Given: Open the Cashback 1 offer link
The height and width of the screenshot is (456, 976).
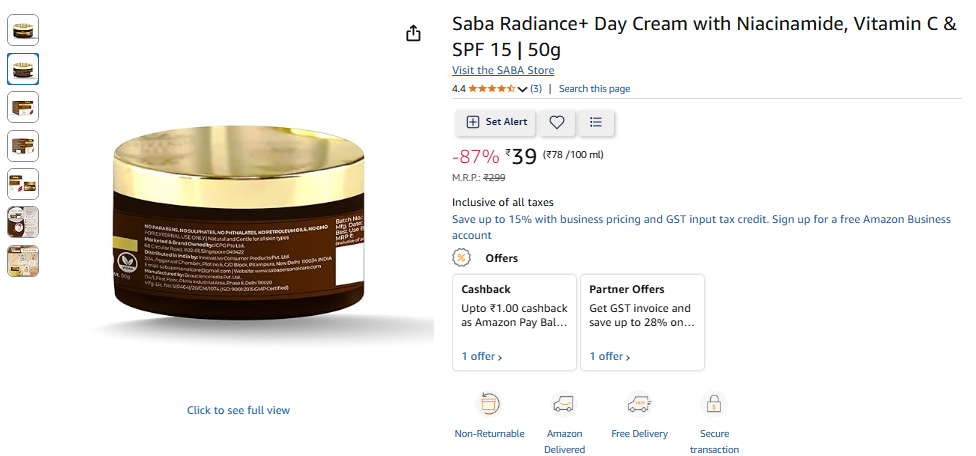Looking at the screenshot, I should click(482, 356).
